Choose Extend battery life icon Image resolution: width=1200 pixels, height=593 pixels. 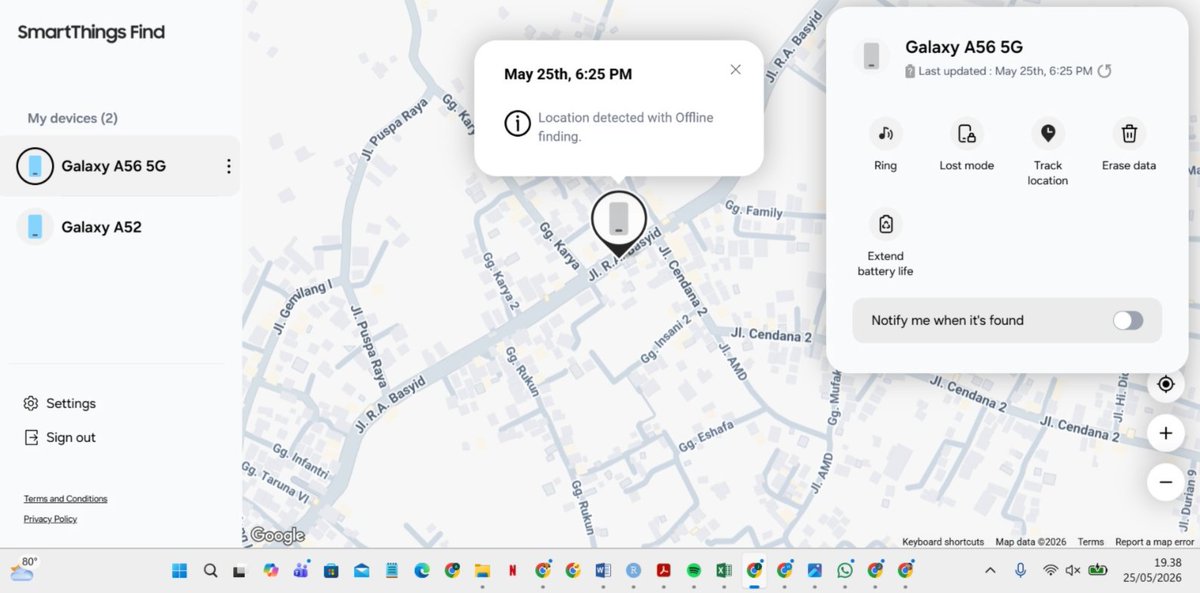coord(885,223)
